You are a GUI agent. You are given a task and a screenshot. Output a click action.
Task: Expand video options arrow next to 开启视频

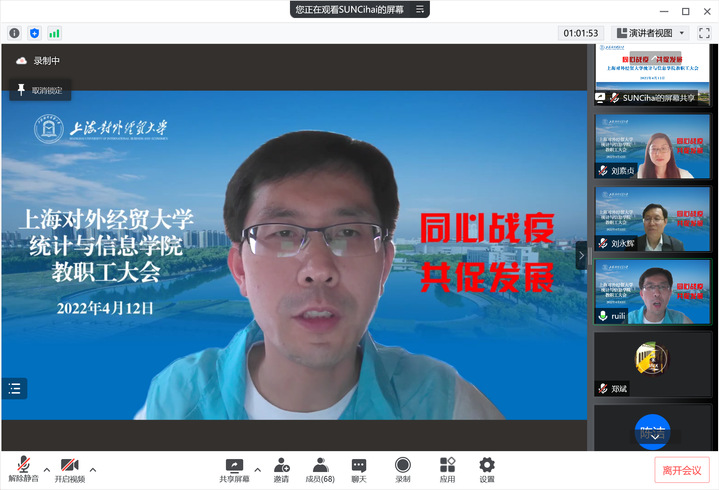tap(93, 468)
